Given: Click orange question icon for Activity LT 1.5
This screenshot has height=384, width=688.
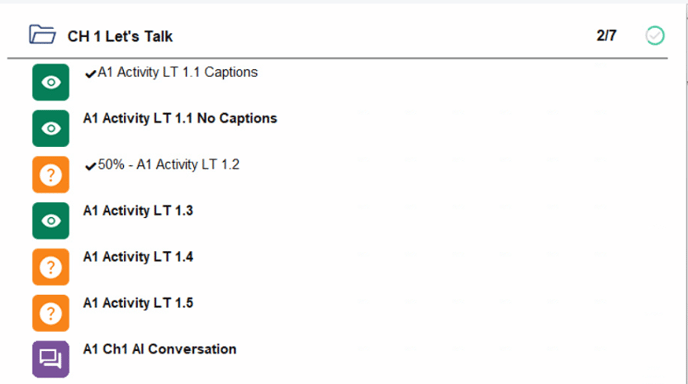Looking at the screenshot, I should coord(50,313).
